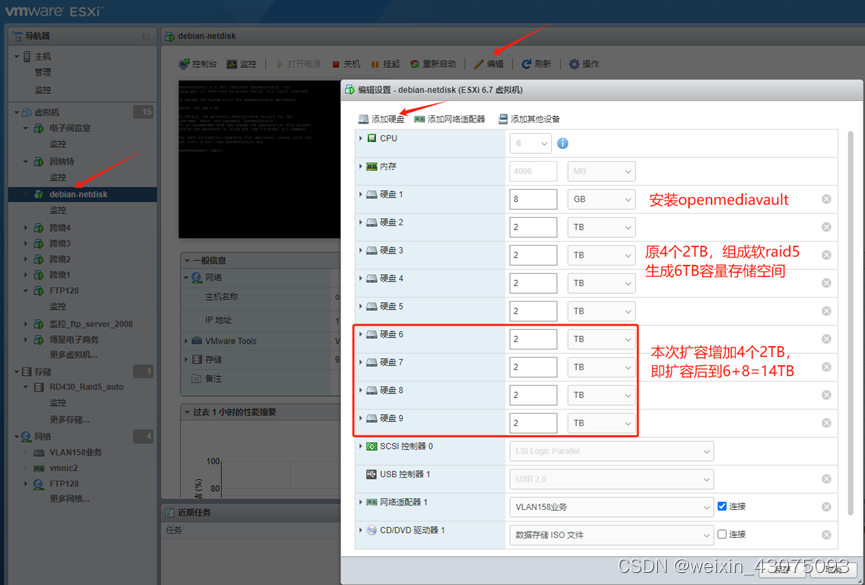Expand the memory (内存) settings row
This screenshot has width=865, height=585.
tap(361, 166)
